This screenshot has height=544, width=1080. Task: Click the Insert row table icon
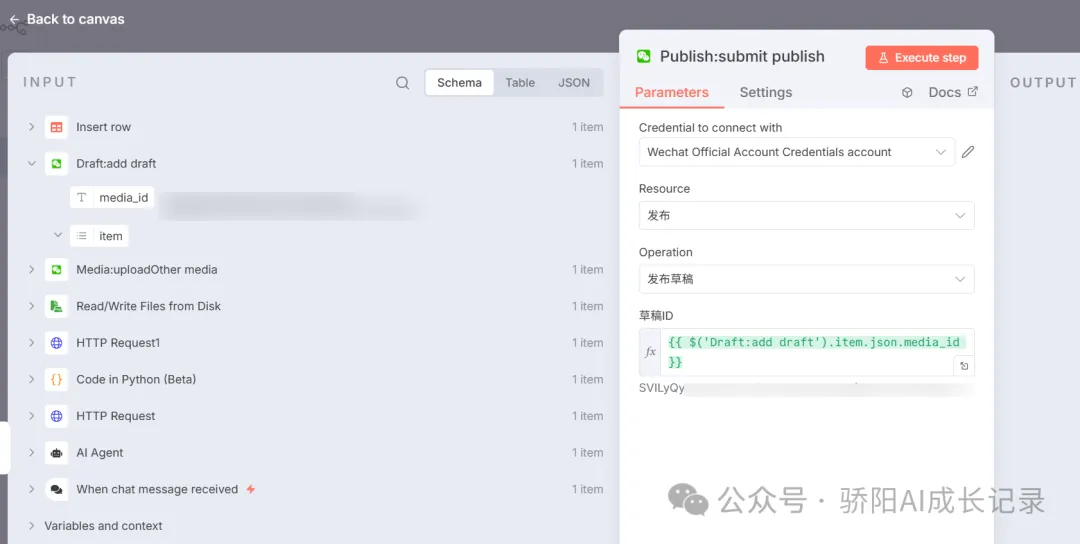coord(56,127)
